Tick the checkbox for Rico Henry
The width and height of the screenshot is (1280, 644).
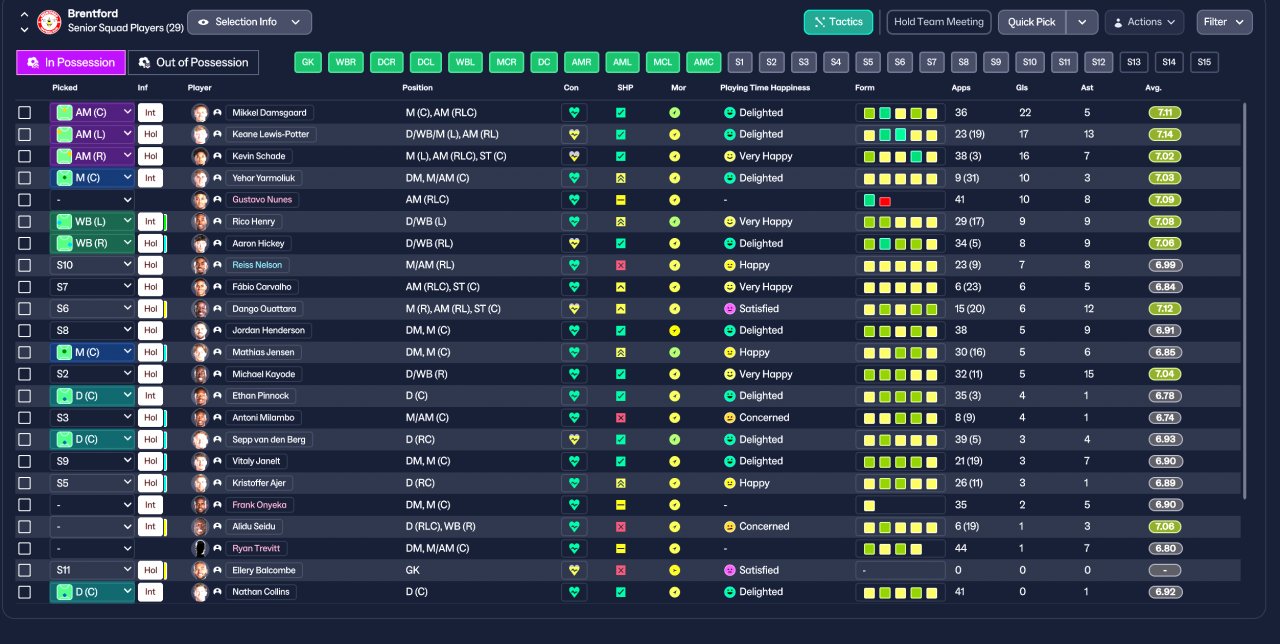point(25,222)
